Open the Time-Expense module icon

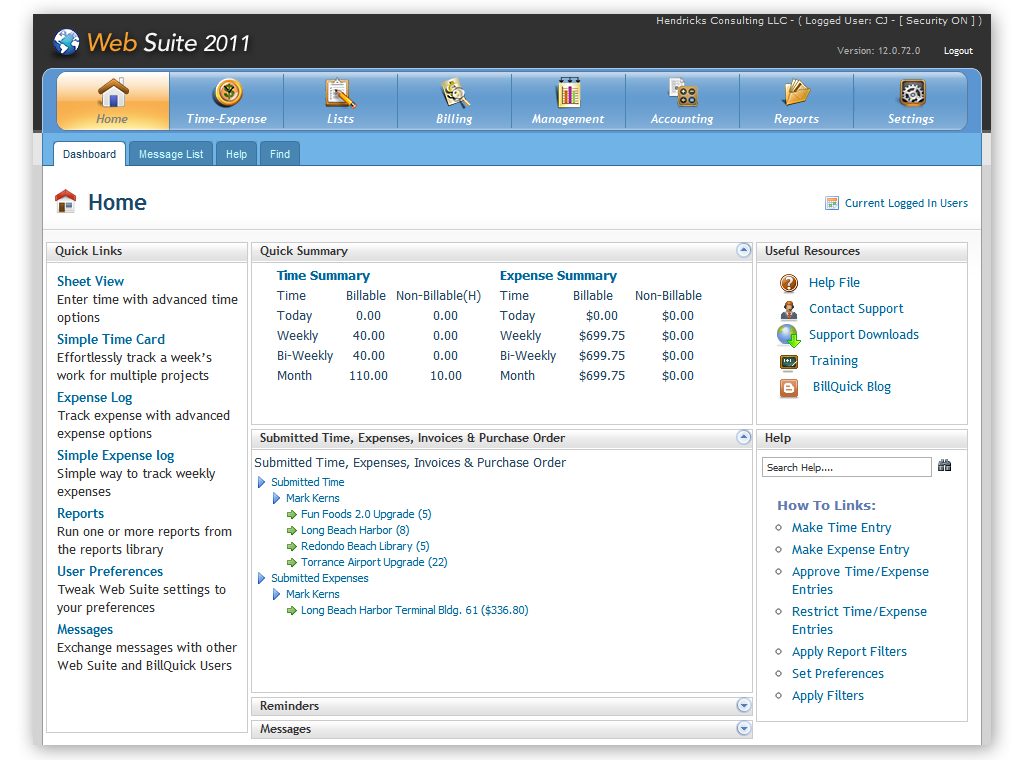pyautogui.click(x=227, y=94)
